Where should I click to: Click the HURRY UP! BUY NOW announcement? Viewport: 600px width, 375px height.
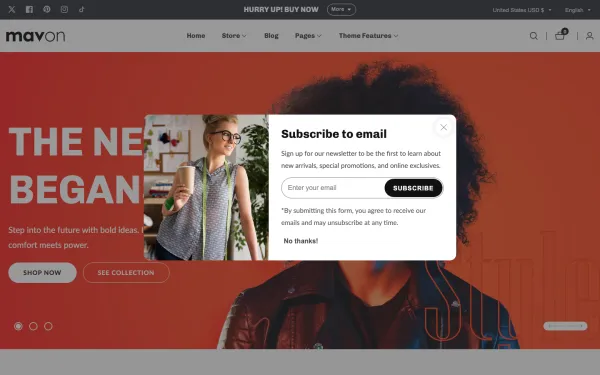tap(281, 10)
